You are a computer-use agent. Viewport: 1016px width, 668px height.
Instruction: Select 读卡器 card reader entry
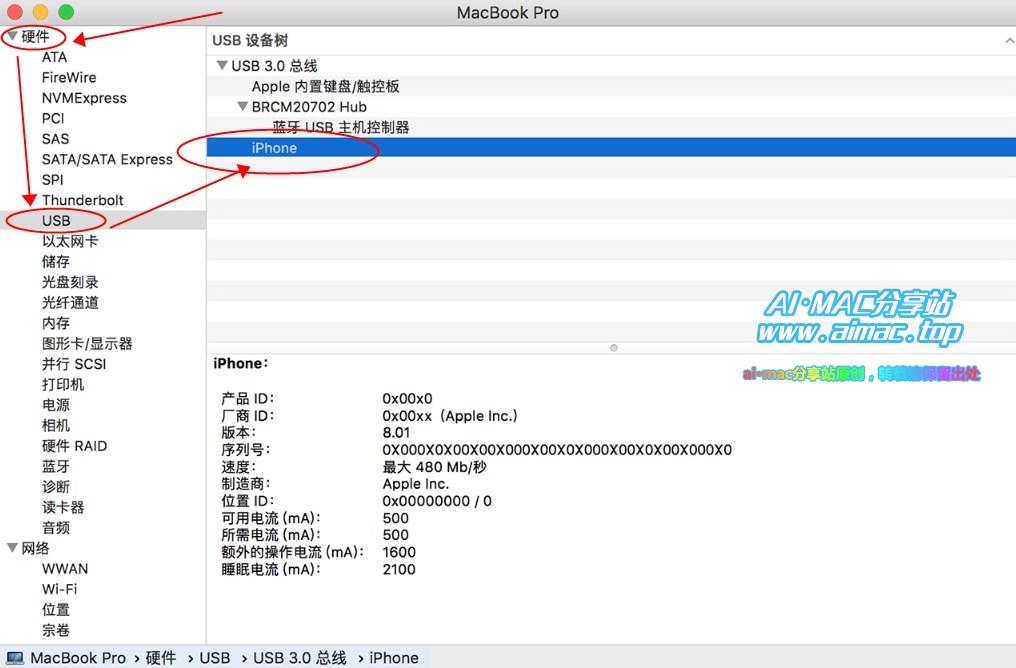63,507
